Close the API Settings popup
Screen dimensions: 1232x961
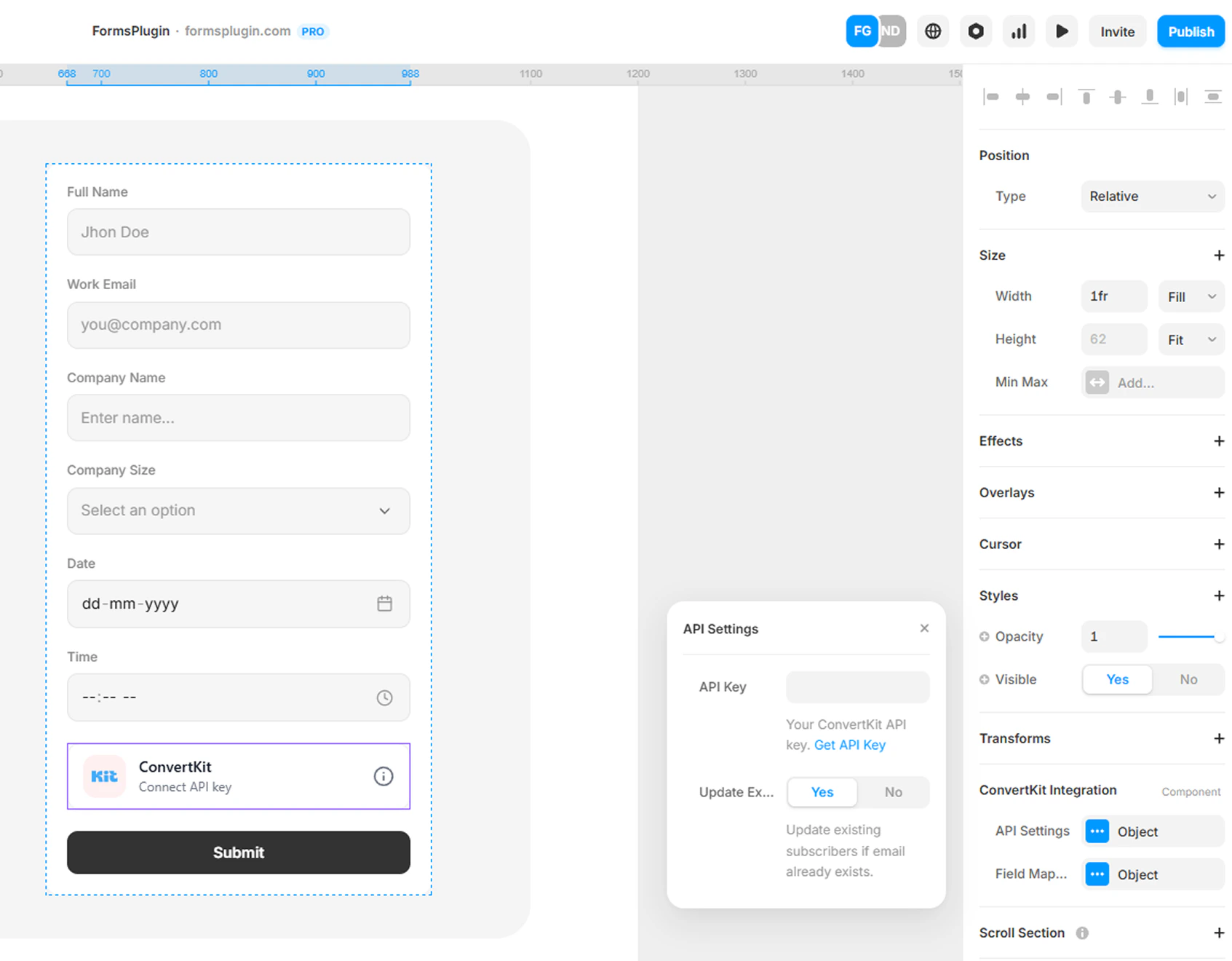tap(924, 628)
